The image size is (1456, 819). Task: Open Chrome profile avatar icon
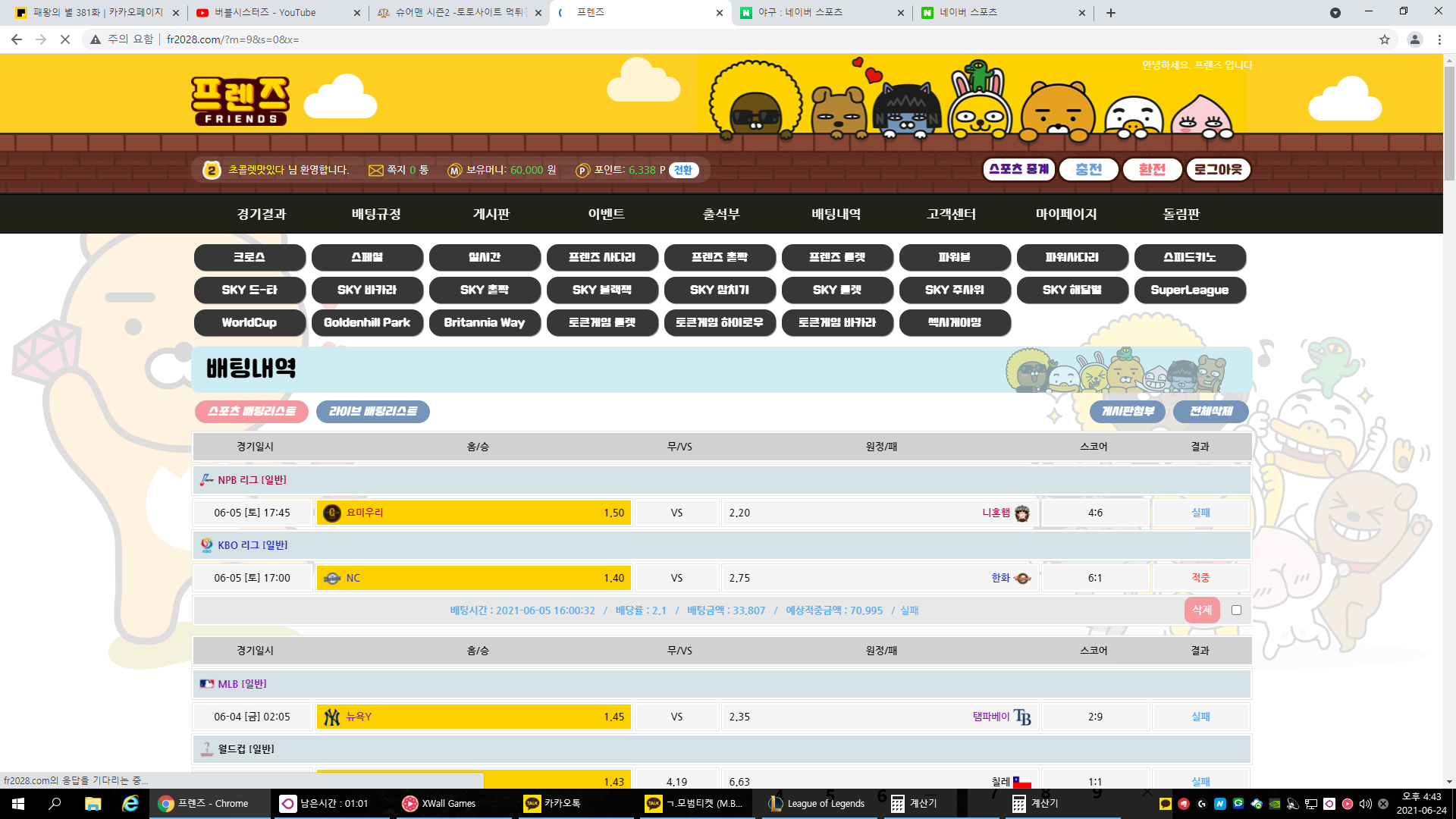1414,39
